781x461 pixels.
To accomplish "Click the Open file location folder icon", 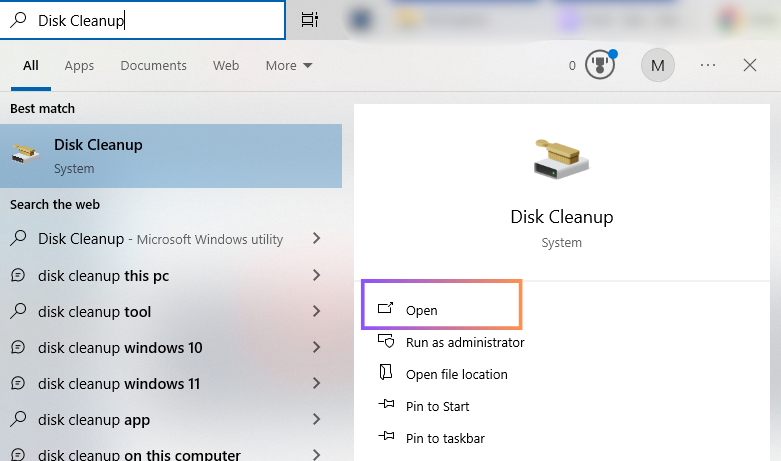I will (x=386, y=374).
